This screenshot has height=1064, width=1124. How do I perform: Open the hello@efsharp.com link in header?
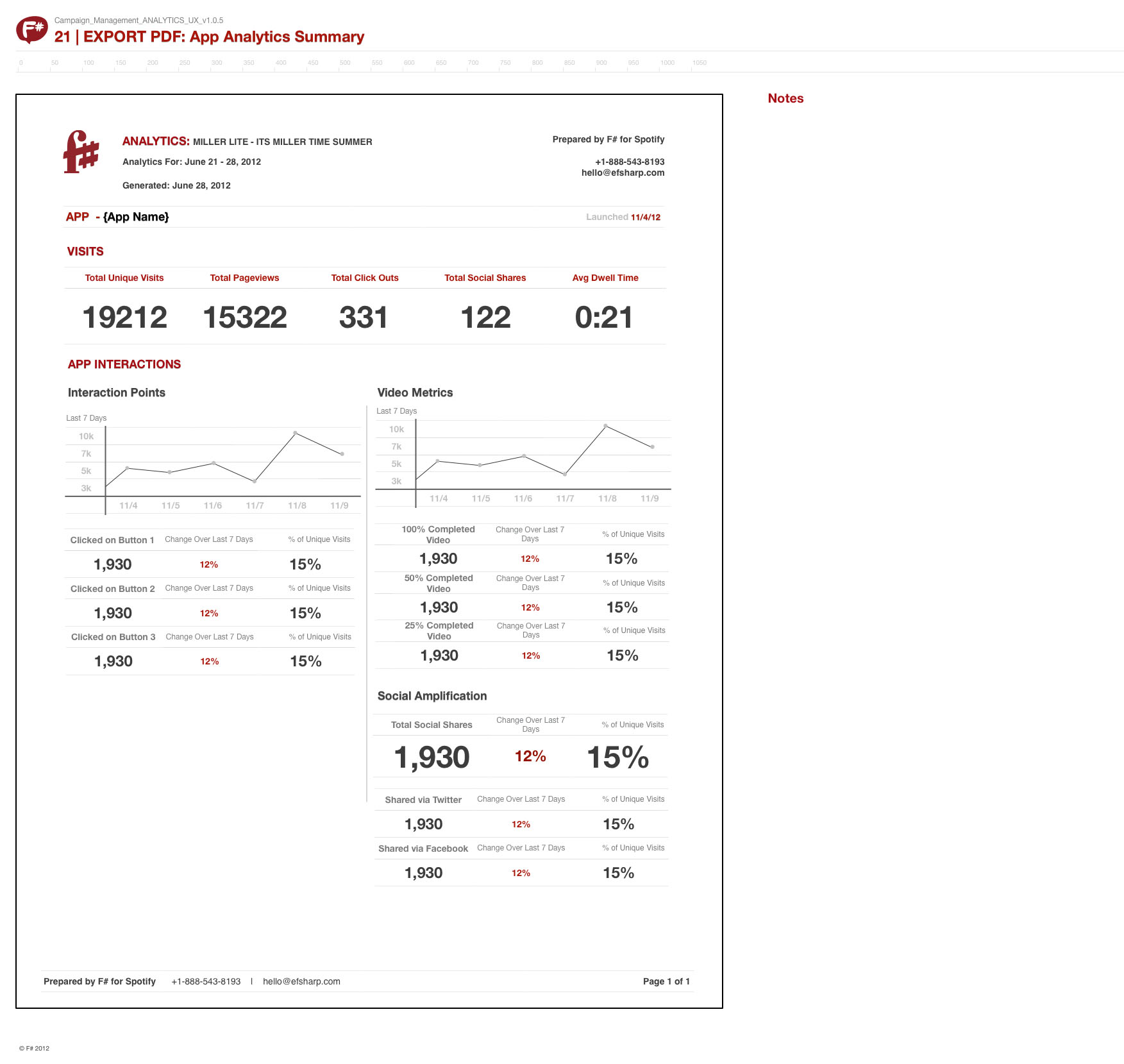(623, 173)
